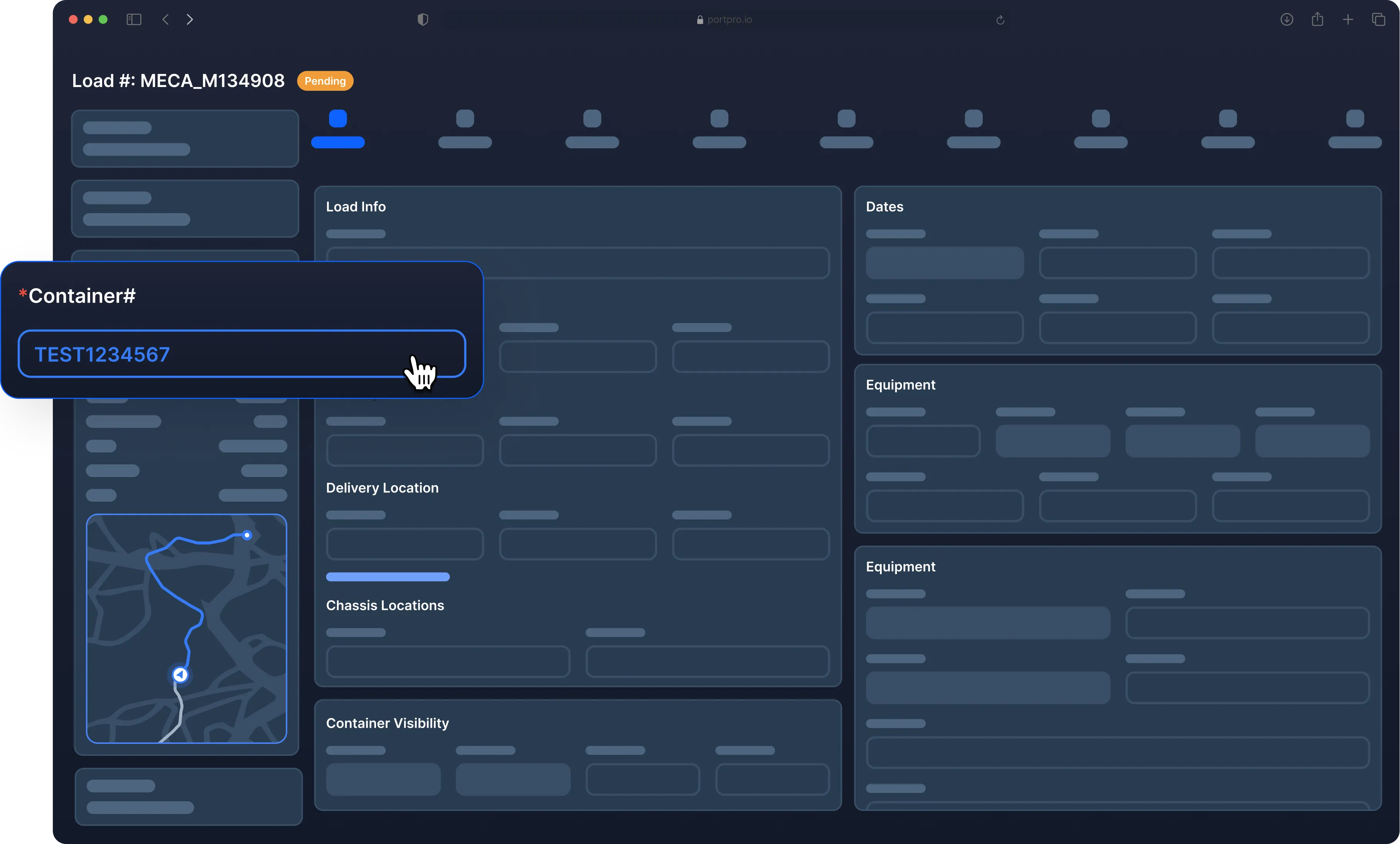
Task: Click the map navigation arrow marker
Action: tap(180, 674)
